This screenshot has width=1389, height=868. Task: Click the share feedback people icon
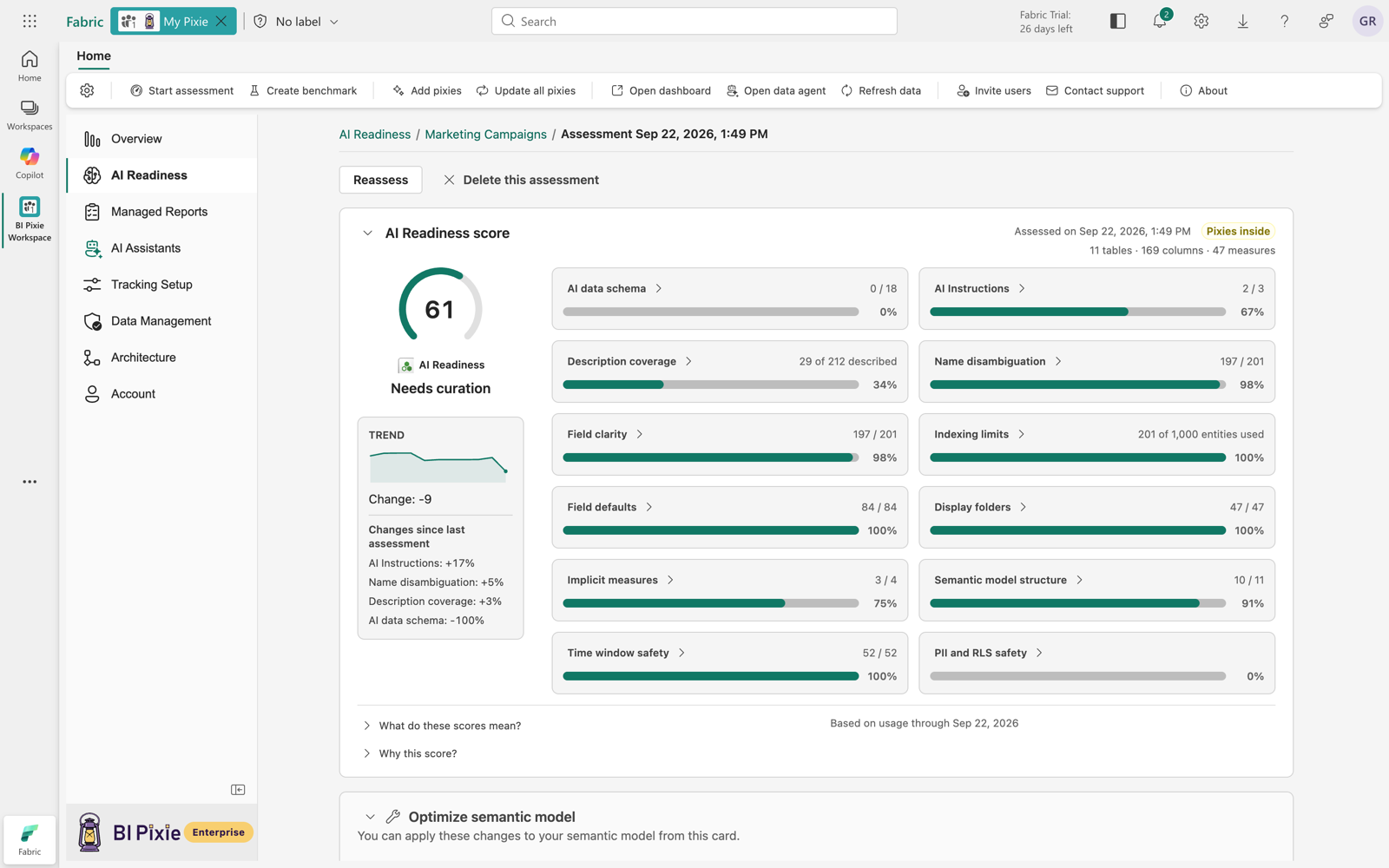(x=1326, y=21)
